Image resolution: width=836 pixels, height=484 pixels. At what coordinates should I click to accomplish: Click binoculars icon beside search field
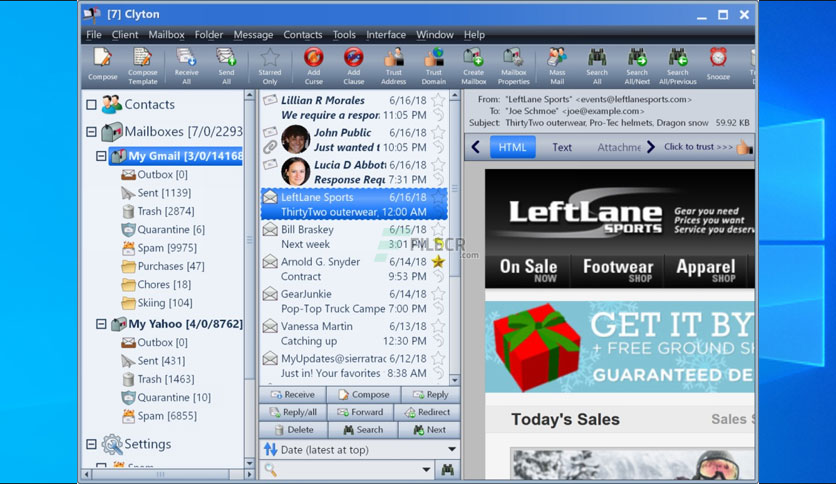click(448, 470)
